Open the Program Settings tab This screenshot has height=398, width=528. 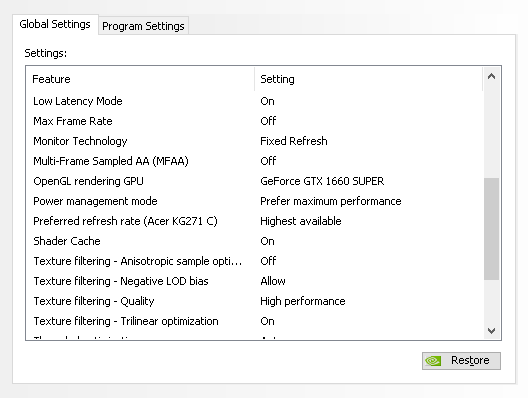143,26
